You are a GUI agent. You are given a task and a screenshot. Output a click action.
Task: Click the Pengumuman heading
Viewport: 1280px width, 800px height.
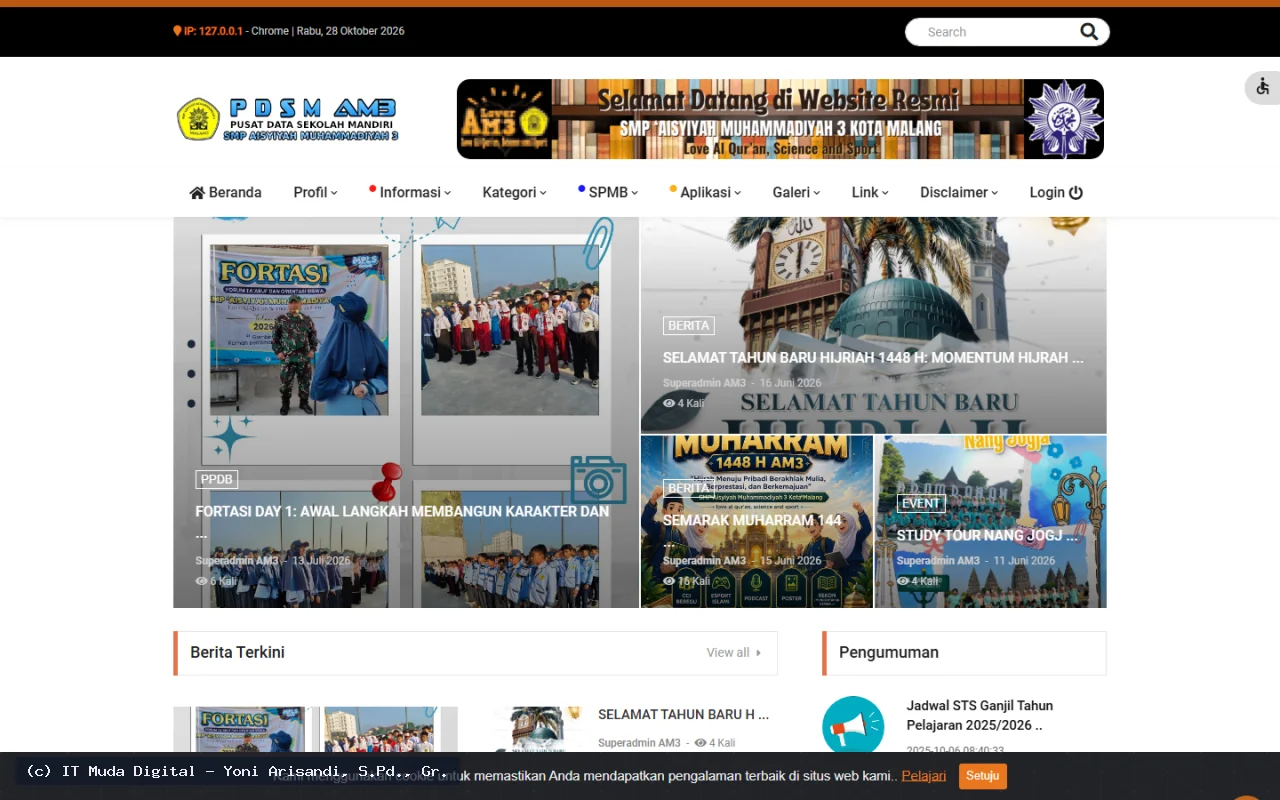(x=889, y=652)
